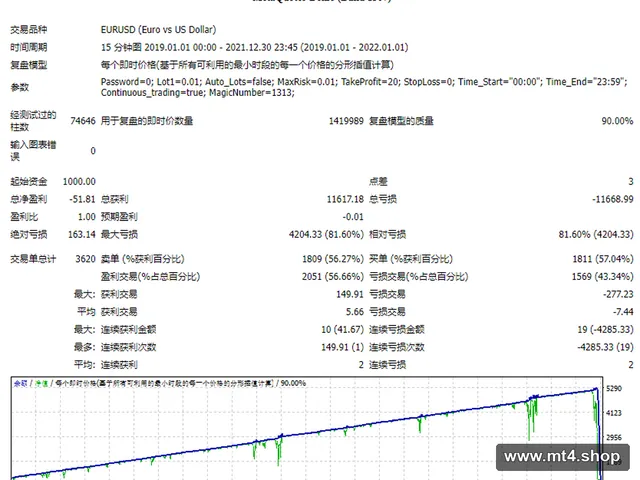Click the '输入图表错误' label
Screen dimensions: 640x480
[x=33, y=151]
